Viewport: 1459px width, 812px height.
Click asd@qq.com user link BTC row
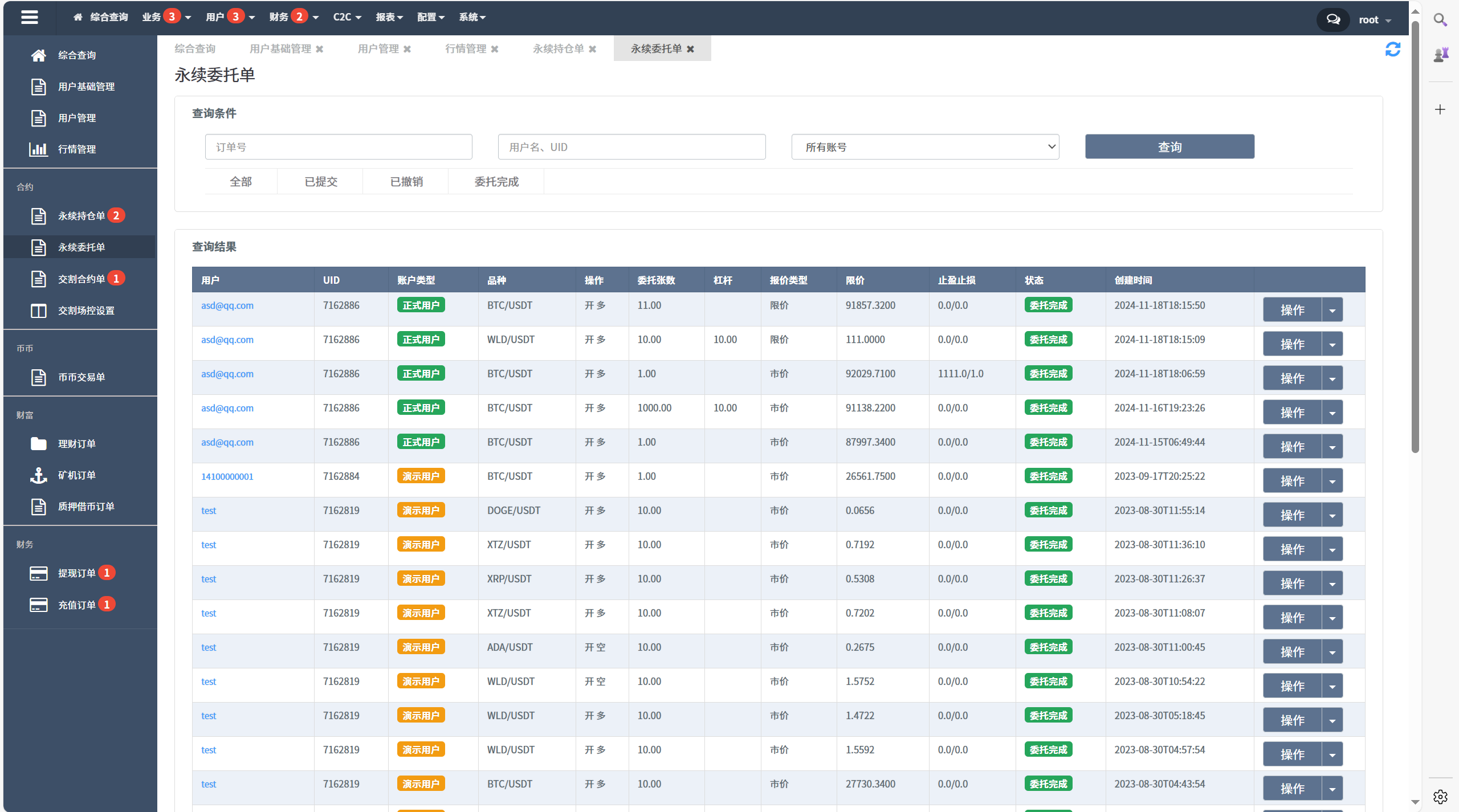(227, 306)
